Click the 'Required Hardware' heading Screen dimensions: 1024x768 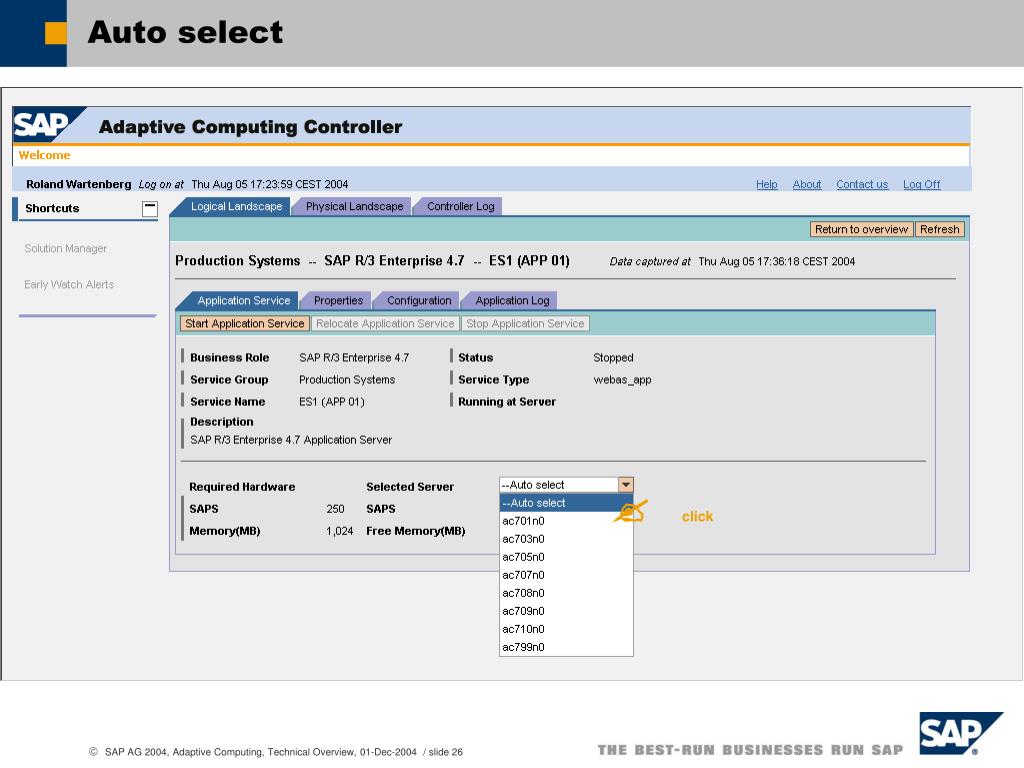pyautogui.click(x=242, y=487)
